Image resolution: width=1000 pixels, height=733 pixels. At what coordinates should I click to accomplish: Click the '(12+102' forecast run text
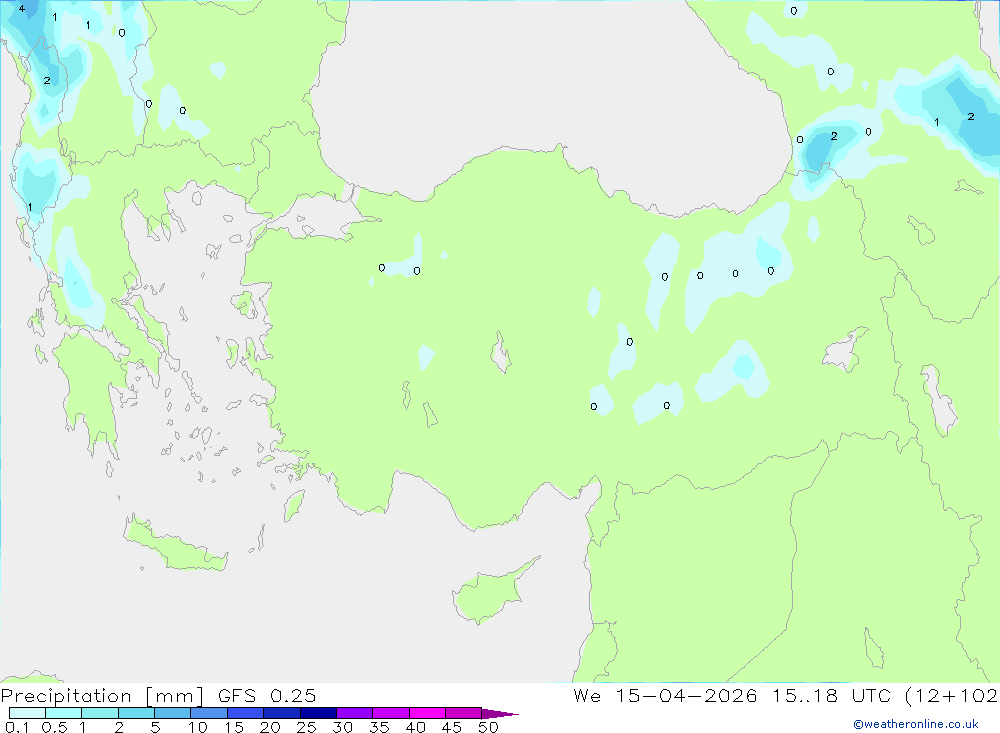952,696
